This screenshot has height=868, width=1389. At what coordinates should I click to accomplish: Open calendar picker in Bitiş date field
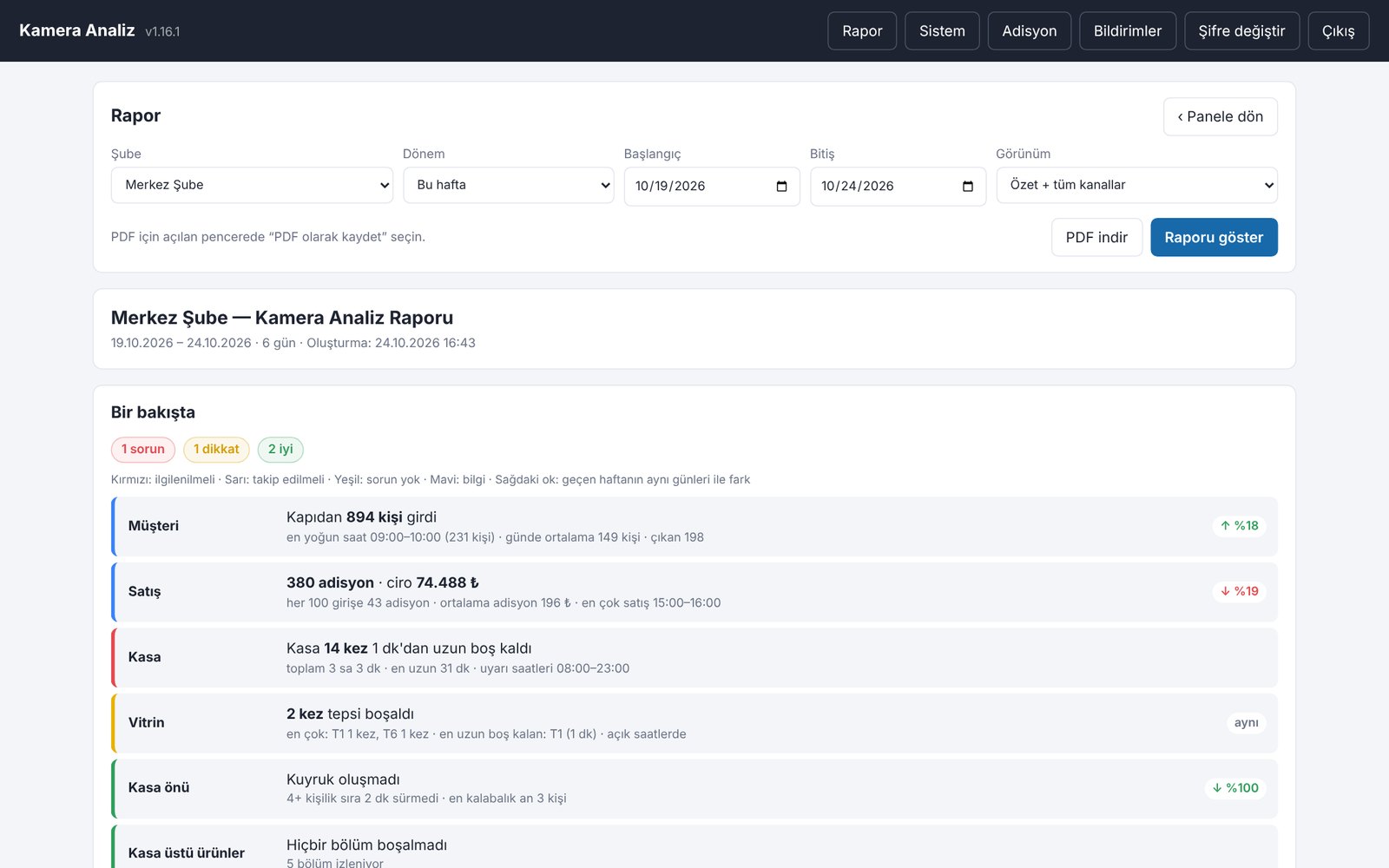(x=968, y=187)
